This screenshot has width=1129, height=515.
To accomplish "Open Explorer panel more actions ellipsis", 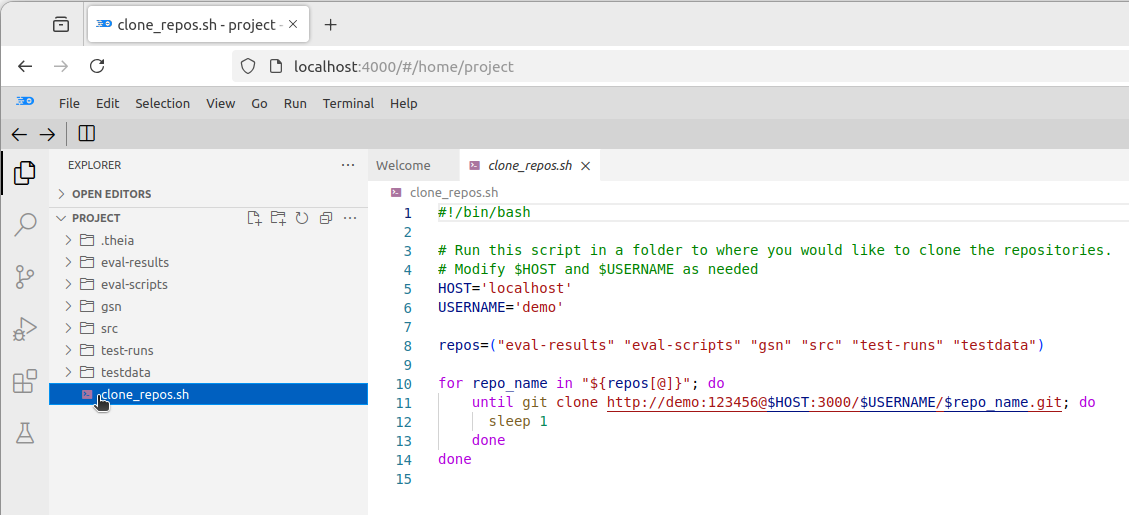I will click(x=348, y=165).
